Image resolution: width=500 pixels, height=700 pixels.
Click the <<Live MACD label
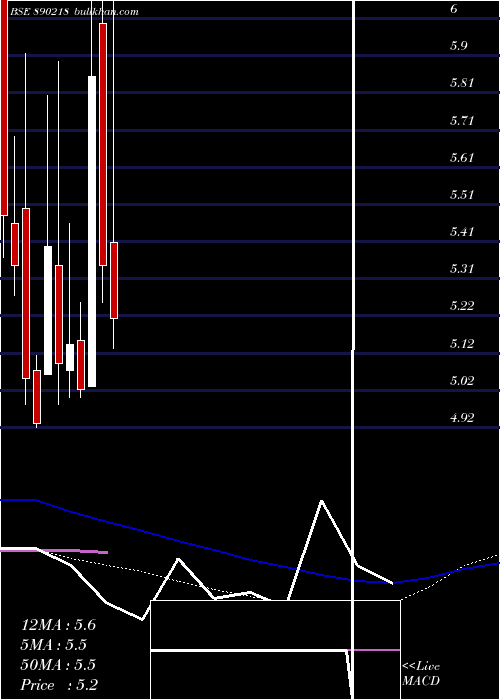(x=421, y=673)
